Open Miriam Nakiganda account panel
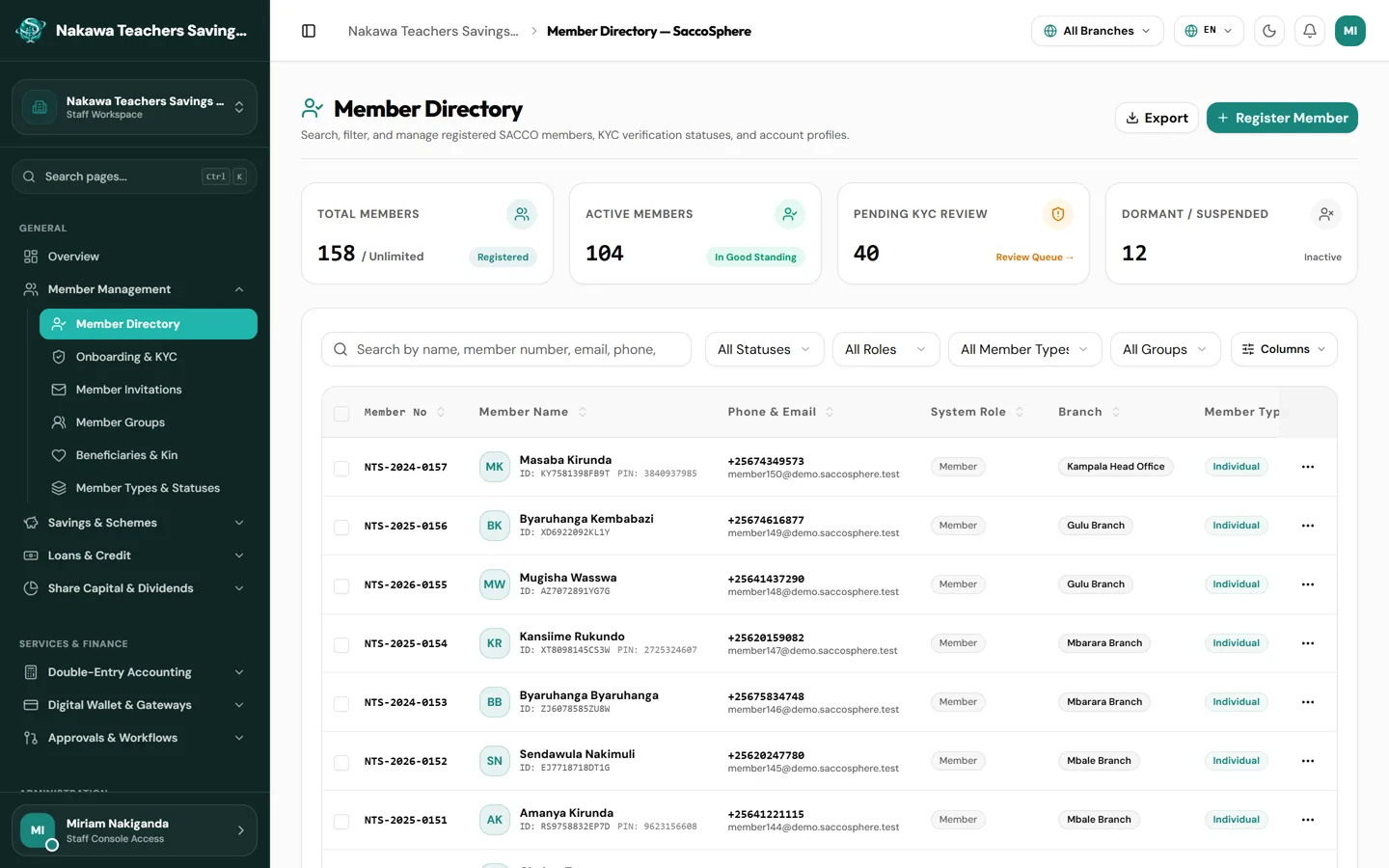The width and height of the screenshot is (1389, 868). pos(134,830)
